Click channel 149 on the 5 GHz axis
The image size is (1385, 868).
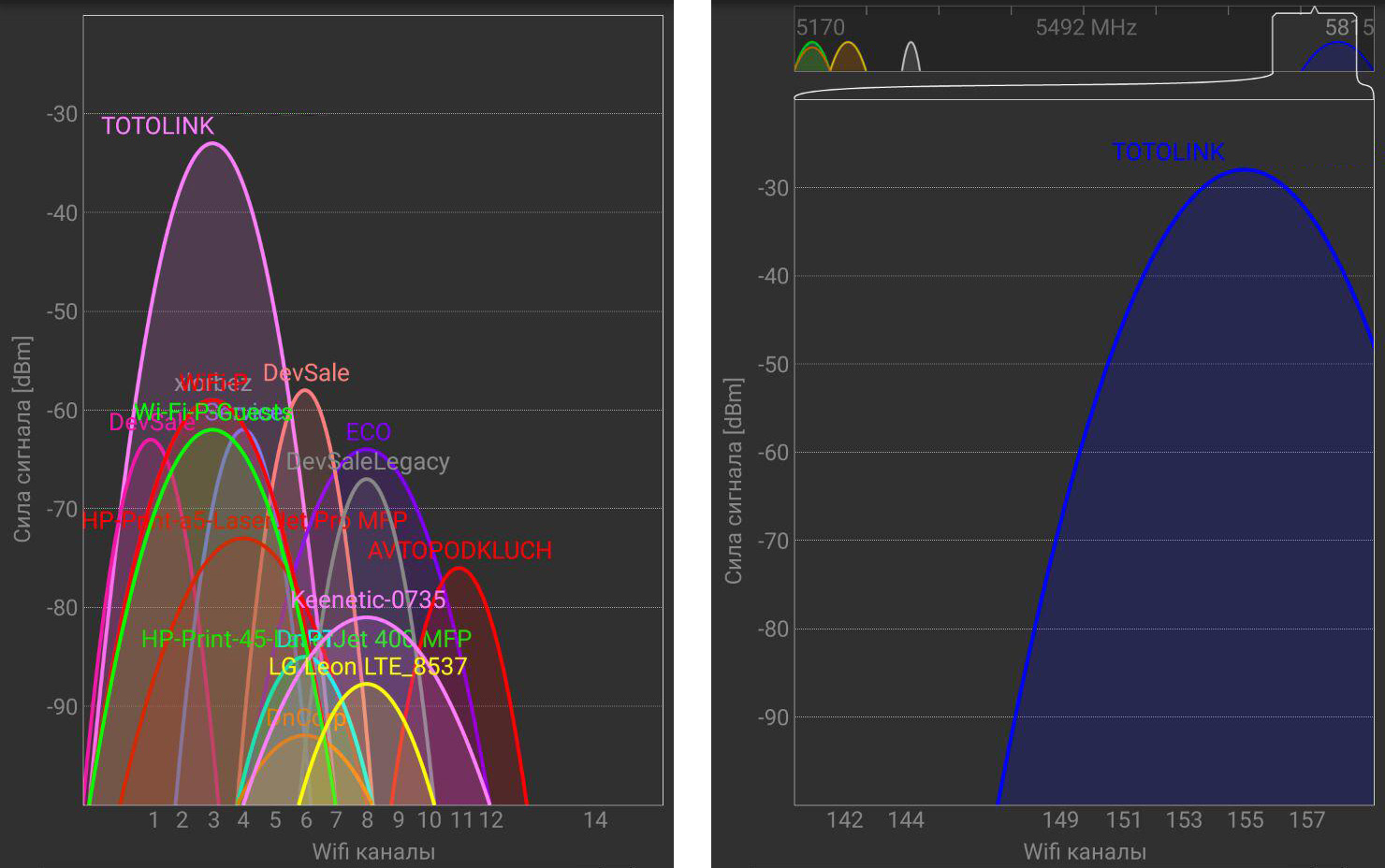[1060, 820]
